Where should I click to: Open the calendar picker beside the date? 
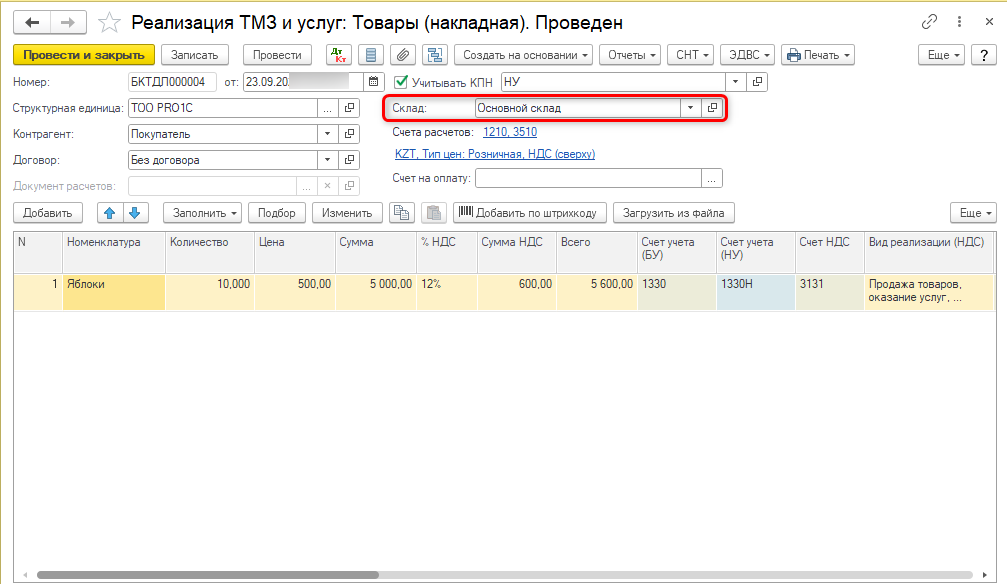click(374, 82)
